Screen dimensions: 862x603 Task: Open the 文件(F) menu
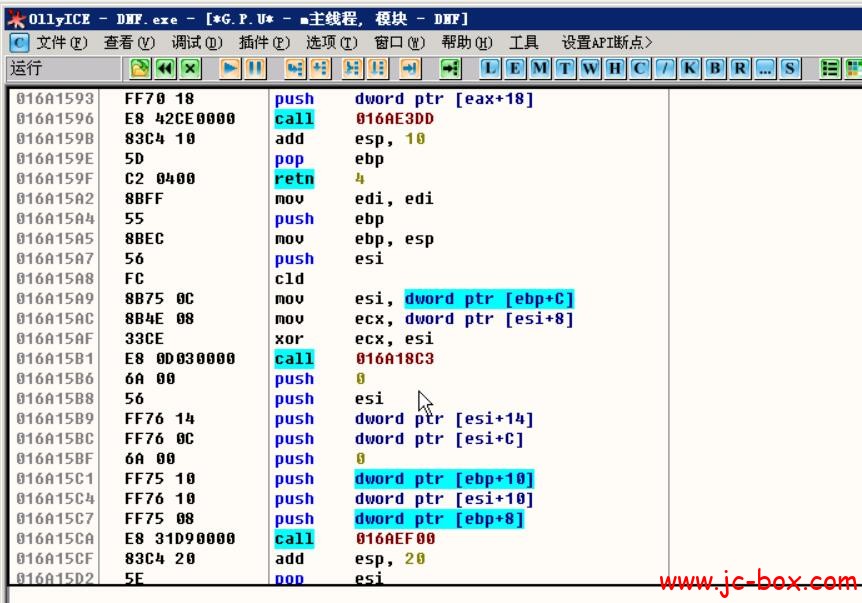pyautogui.click(x=62, y=42)
